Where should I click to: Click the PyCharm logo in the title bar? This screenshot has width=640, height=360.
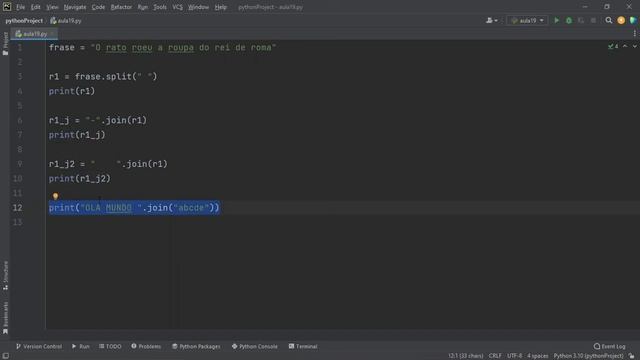(7, 7)
